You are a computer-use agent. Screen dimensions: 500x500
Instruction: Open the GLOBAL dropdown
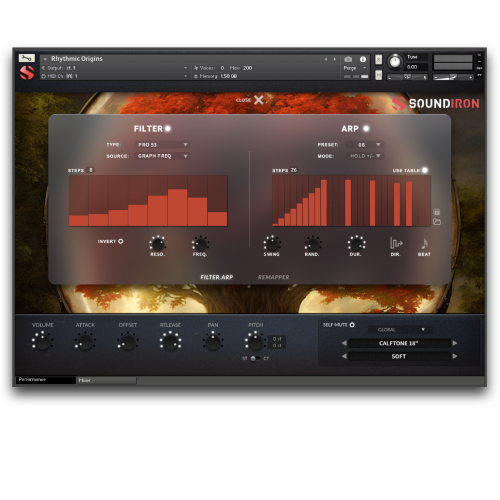pos(400,330)
